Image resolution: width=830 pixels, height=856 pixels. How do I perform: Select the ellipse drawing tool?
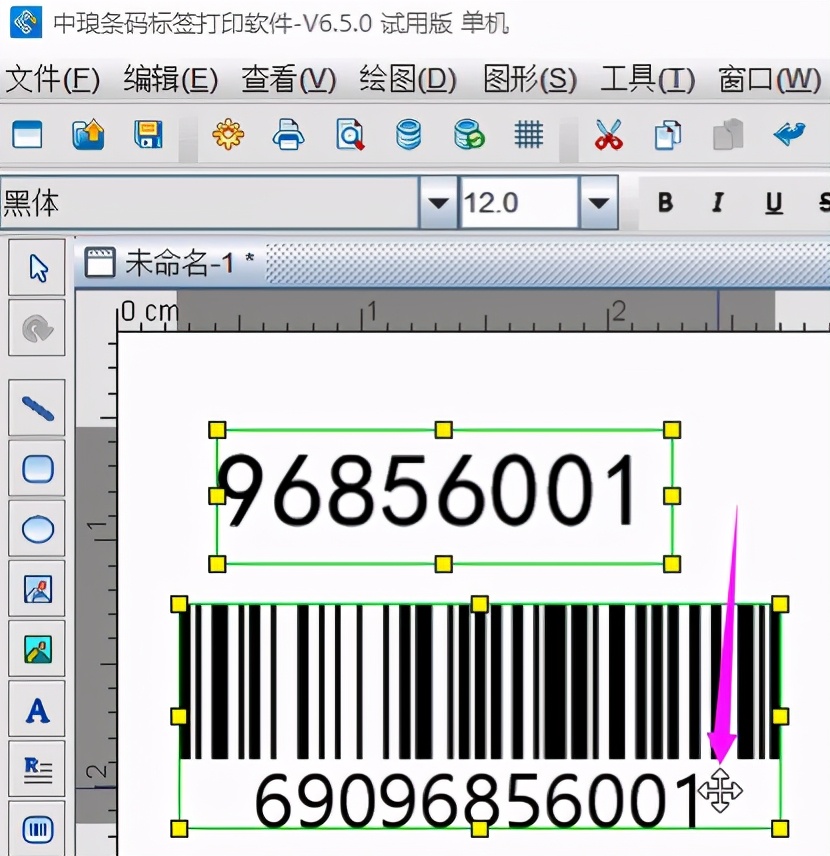pyautogui.click(x=37, y=529)
